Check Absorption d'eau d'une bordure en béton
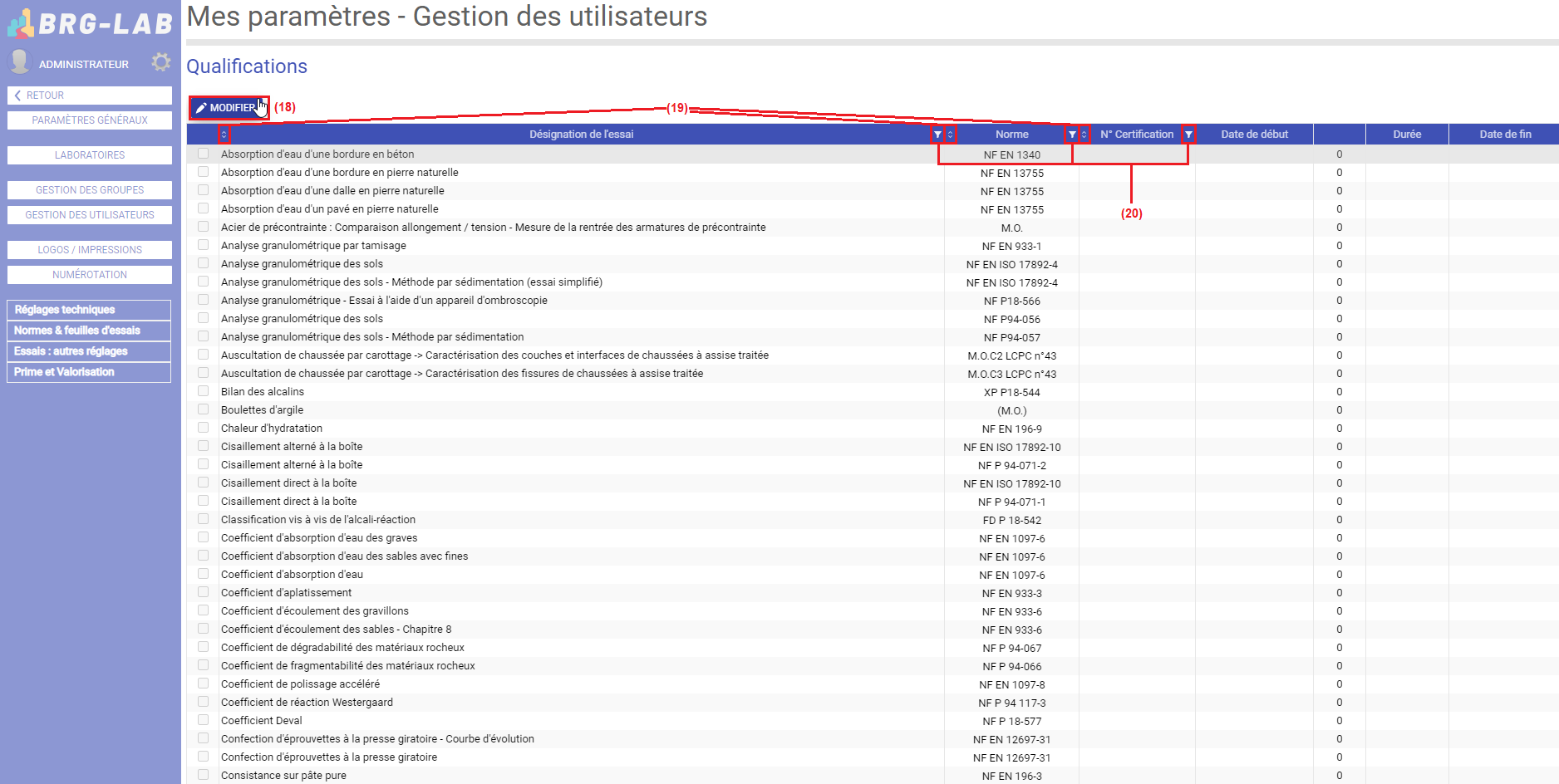This screenshot has width=1559, height=784. pos(203,154)
